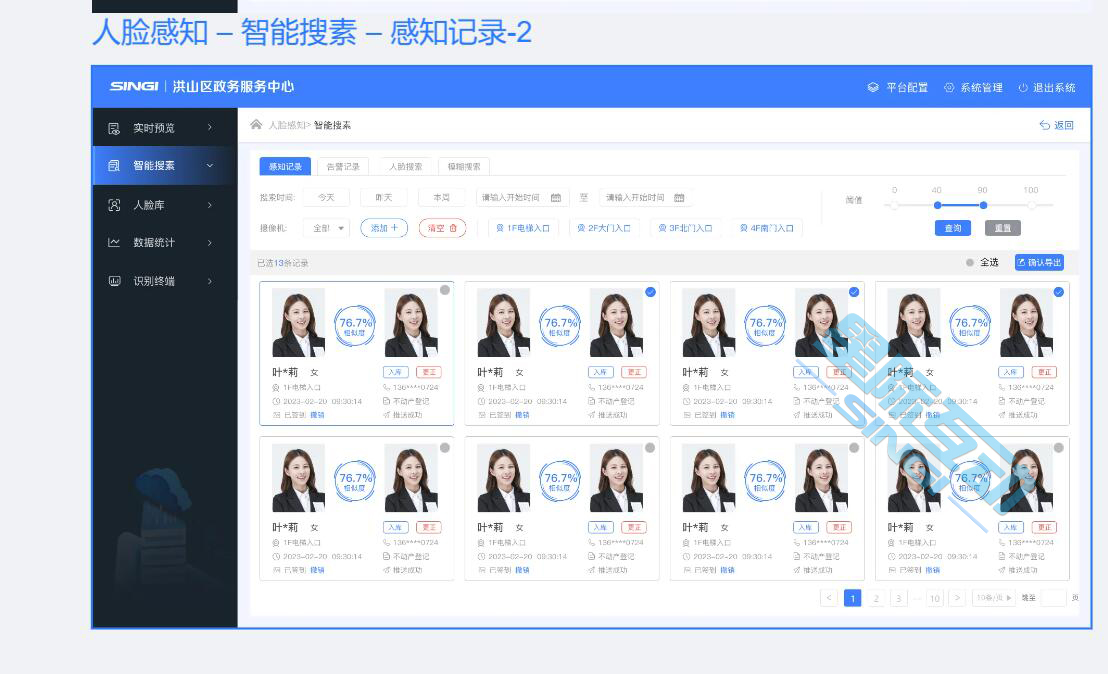The image size is (1108, 674).
Task: Open the 平台配置 platform config icon
Action: (x=873, y=88)
